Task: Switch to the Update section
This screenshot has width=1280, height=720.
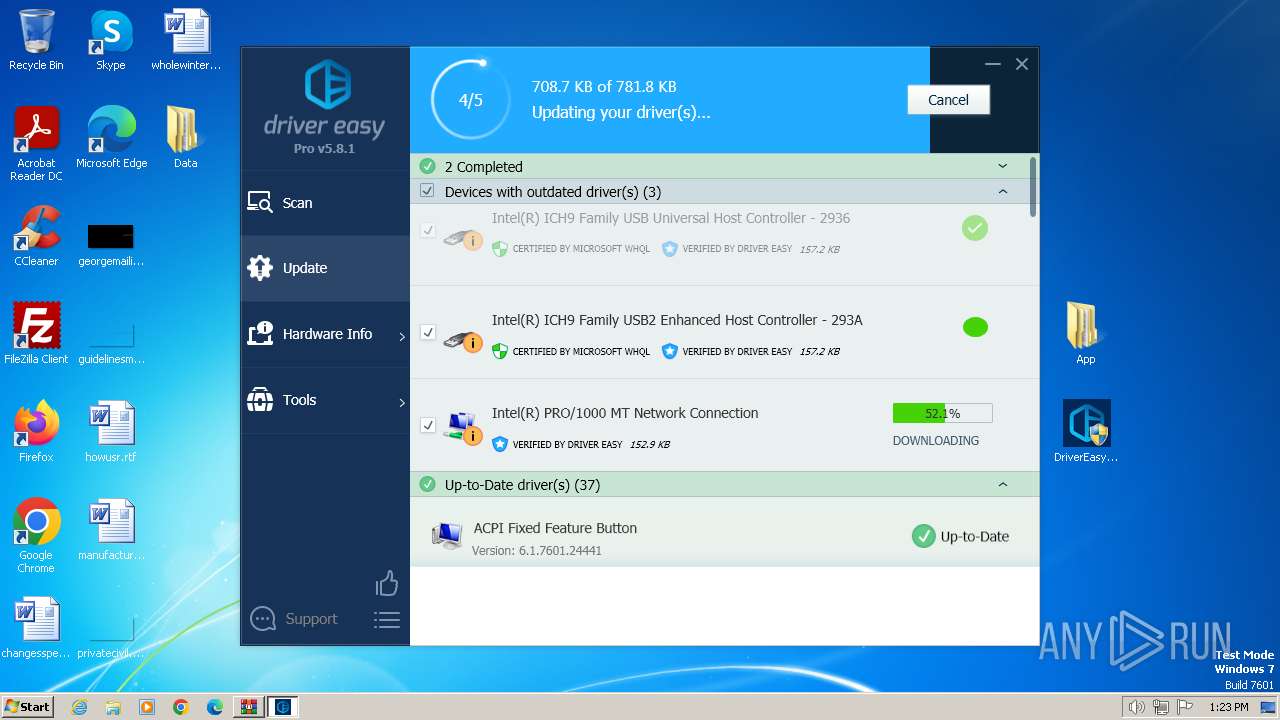Action: tap(325, 268)
